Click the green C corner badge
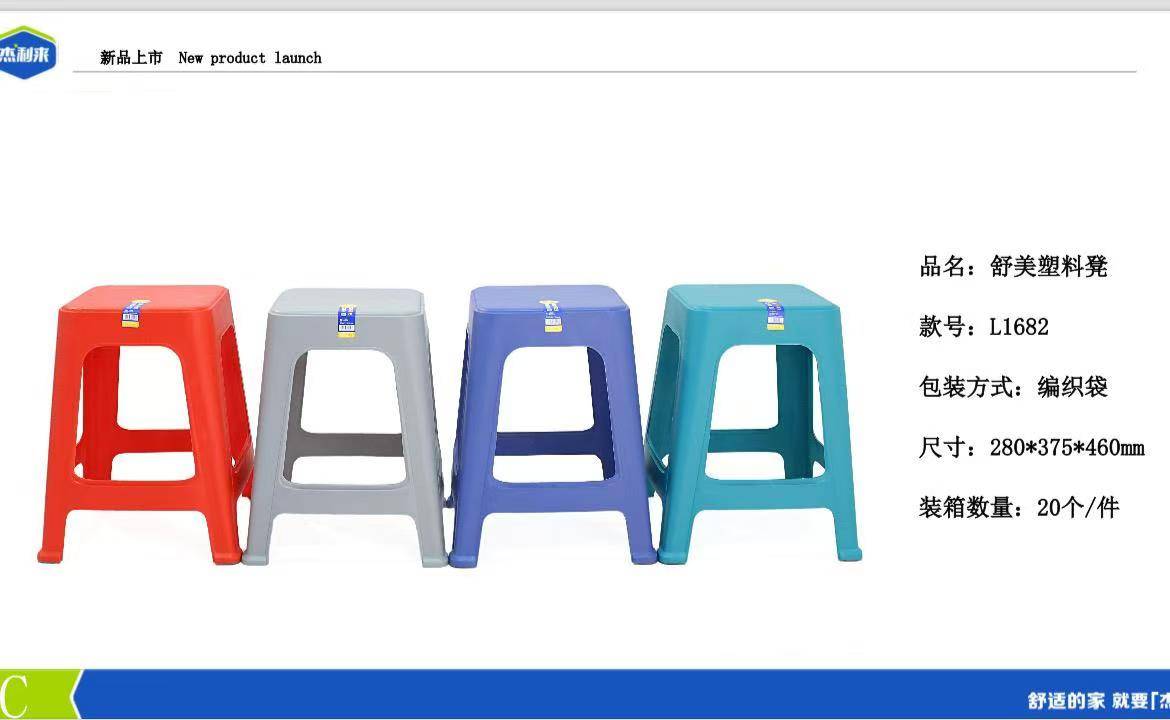The height and width of the screenshot is (720, 1170). pos(37,695)
